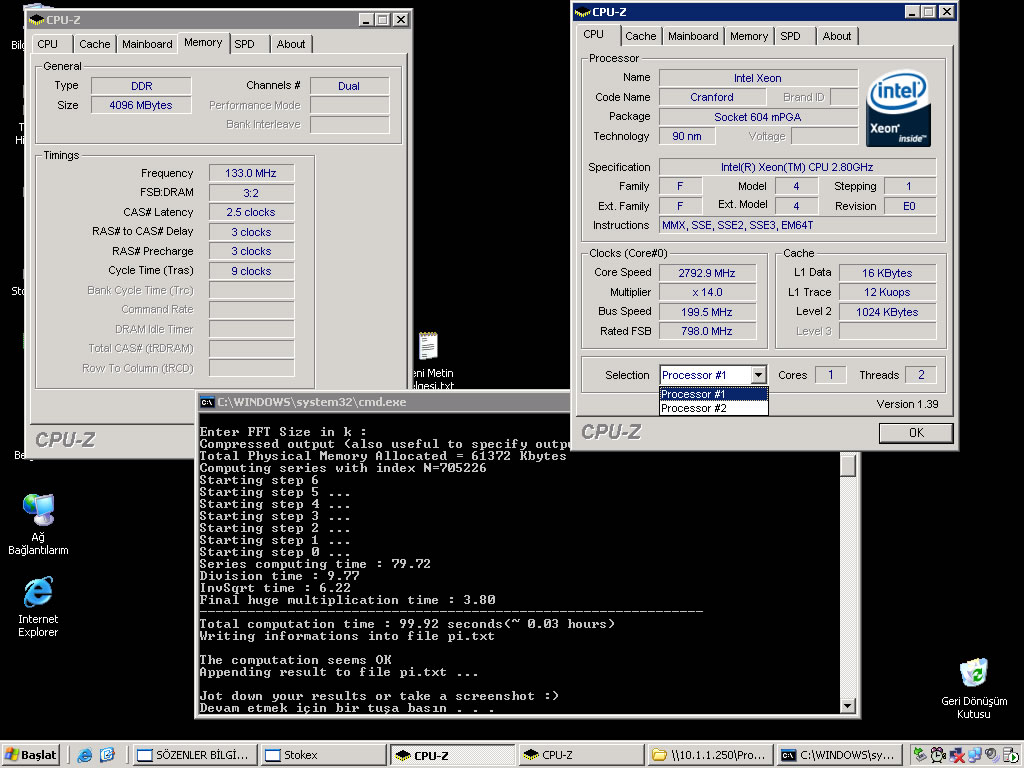This screenshot has height=768, width=1024.
Task: Switch to SÖZENLER BİLGİ taskbar window
Action: (x=194, y=755)
